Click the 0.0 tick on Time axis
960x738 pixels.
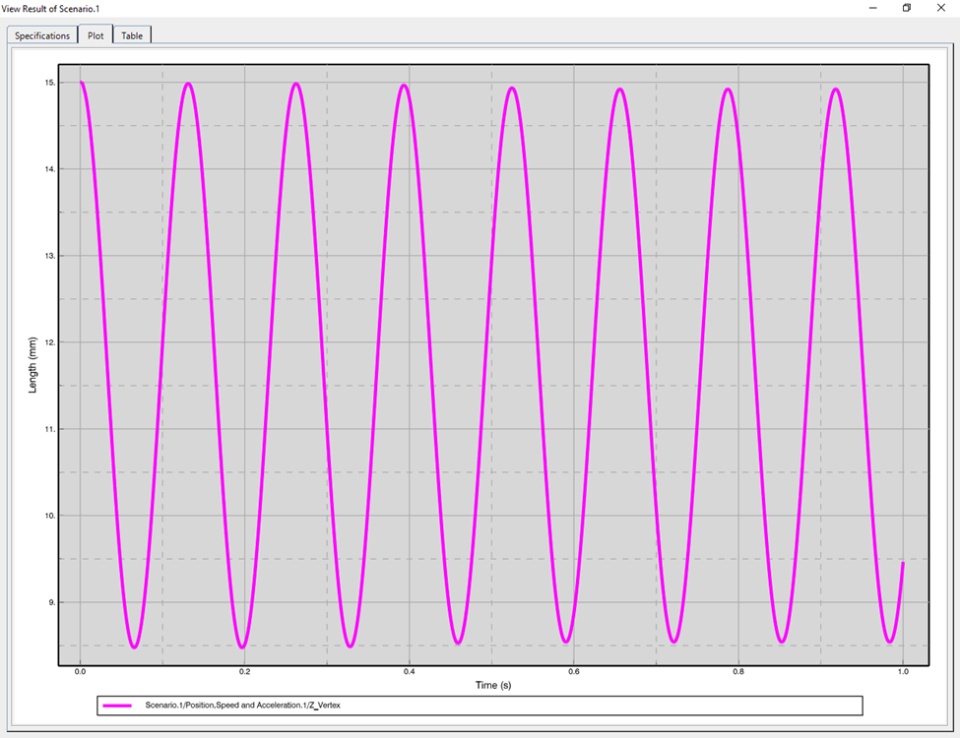click(x=80, y=672)
